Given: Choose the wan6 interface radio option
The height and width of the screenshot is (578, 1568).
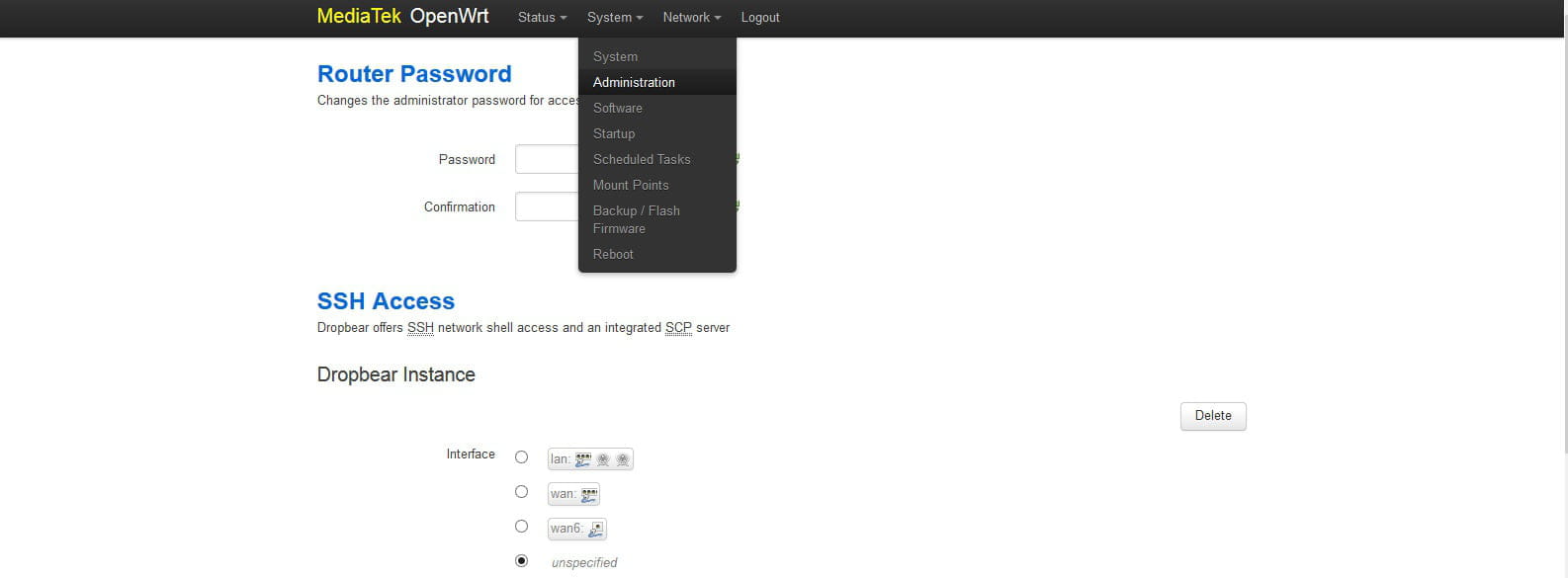Looking at the screenshot, I should (521, 526).
